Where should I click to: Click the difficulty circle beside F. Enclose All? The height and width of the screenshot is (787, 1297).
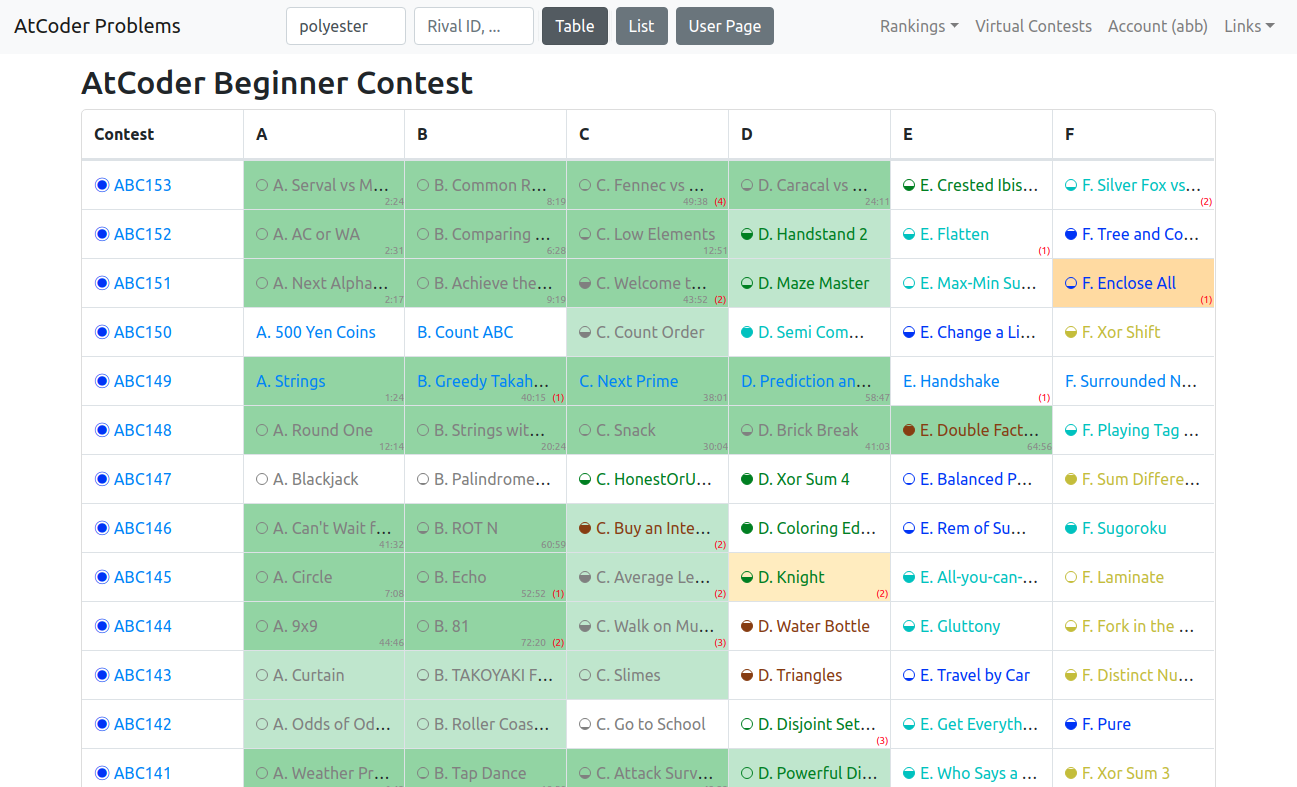(x=1071, y=283)
